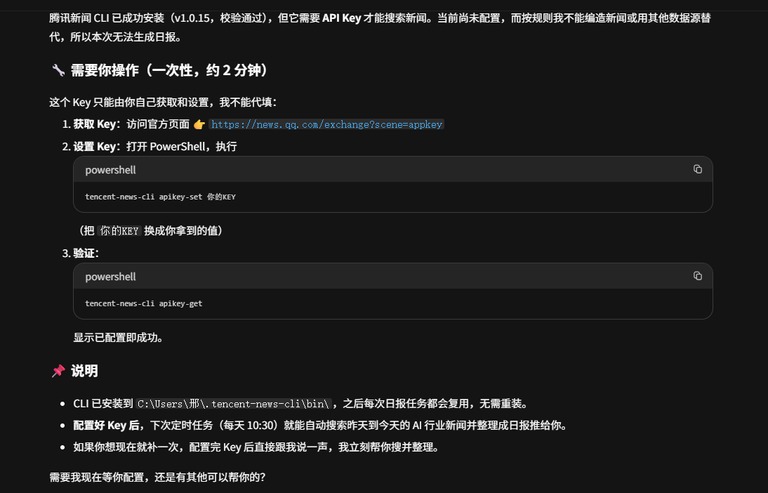Click the command text 'tencent-news-cli apikey-set 你的KEY'
Viewport: 768px width, 493px height.
[160, 197]
